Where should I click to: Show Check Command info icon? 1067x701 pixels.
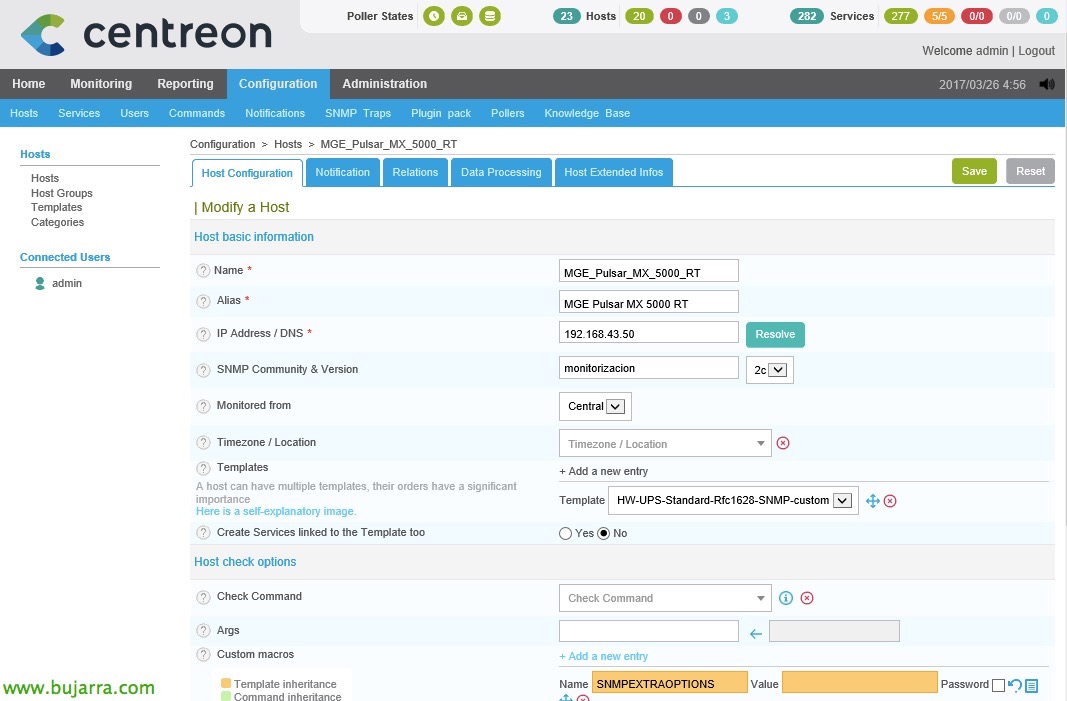tap(786, 598)
